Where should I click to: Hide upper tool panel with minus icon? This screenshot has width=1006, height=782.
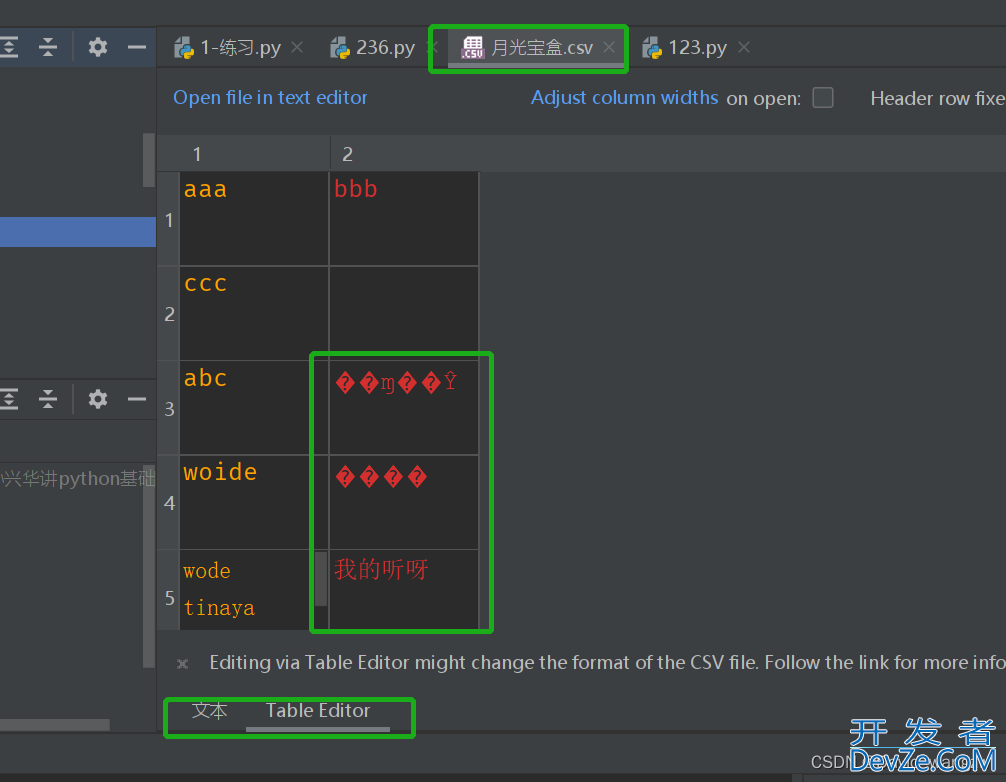[x=137, y=47]
